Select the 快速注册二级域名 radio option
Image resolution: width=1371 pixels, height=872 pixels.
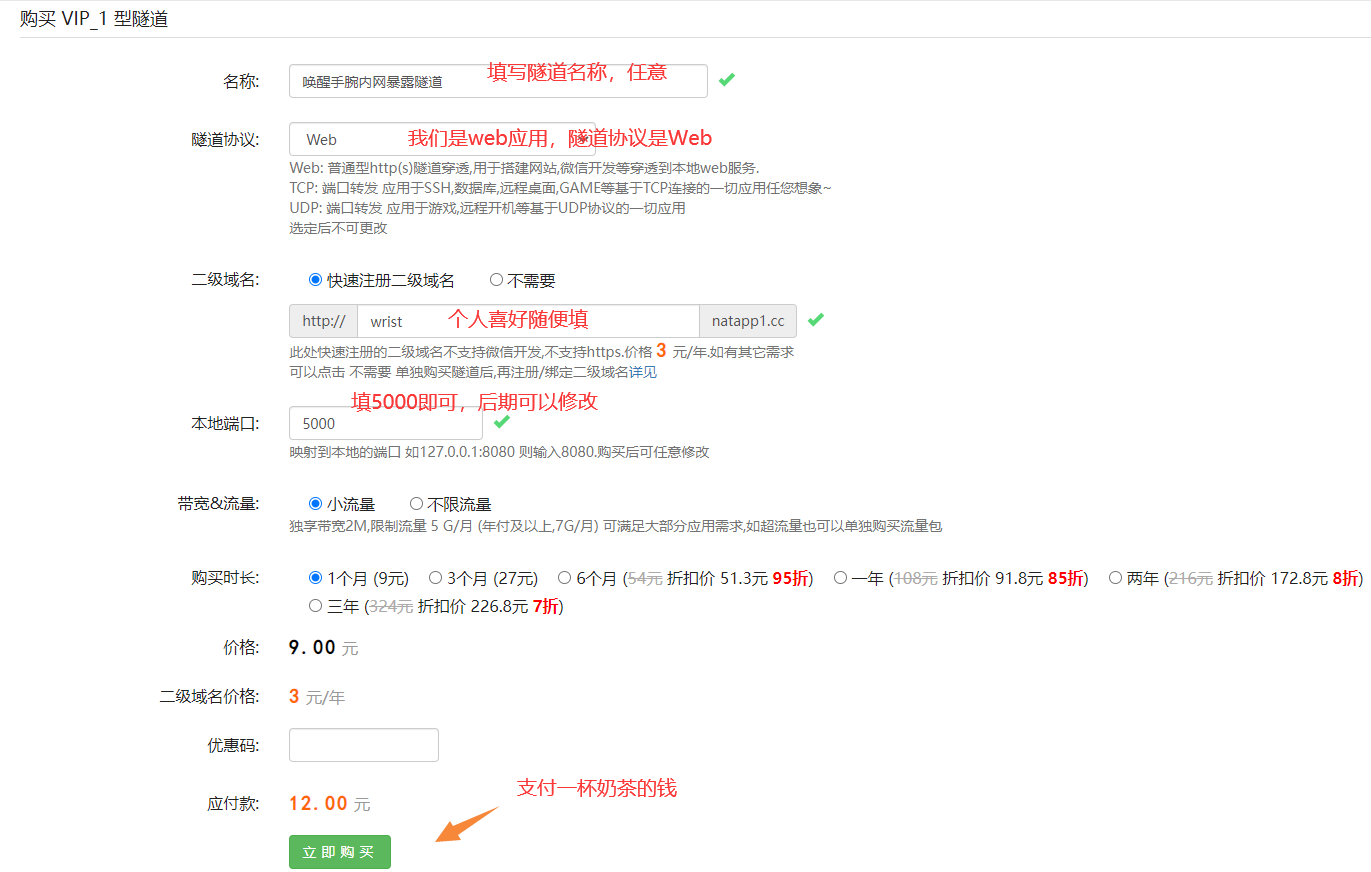click(315, 279)
